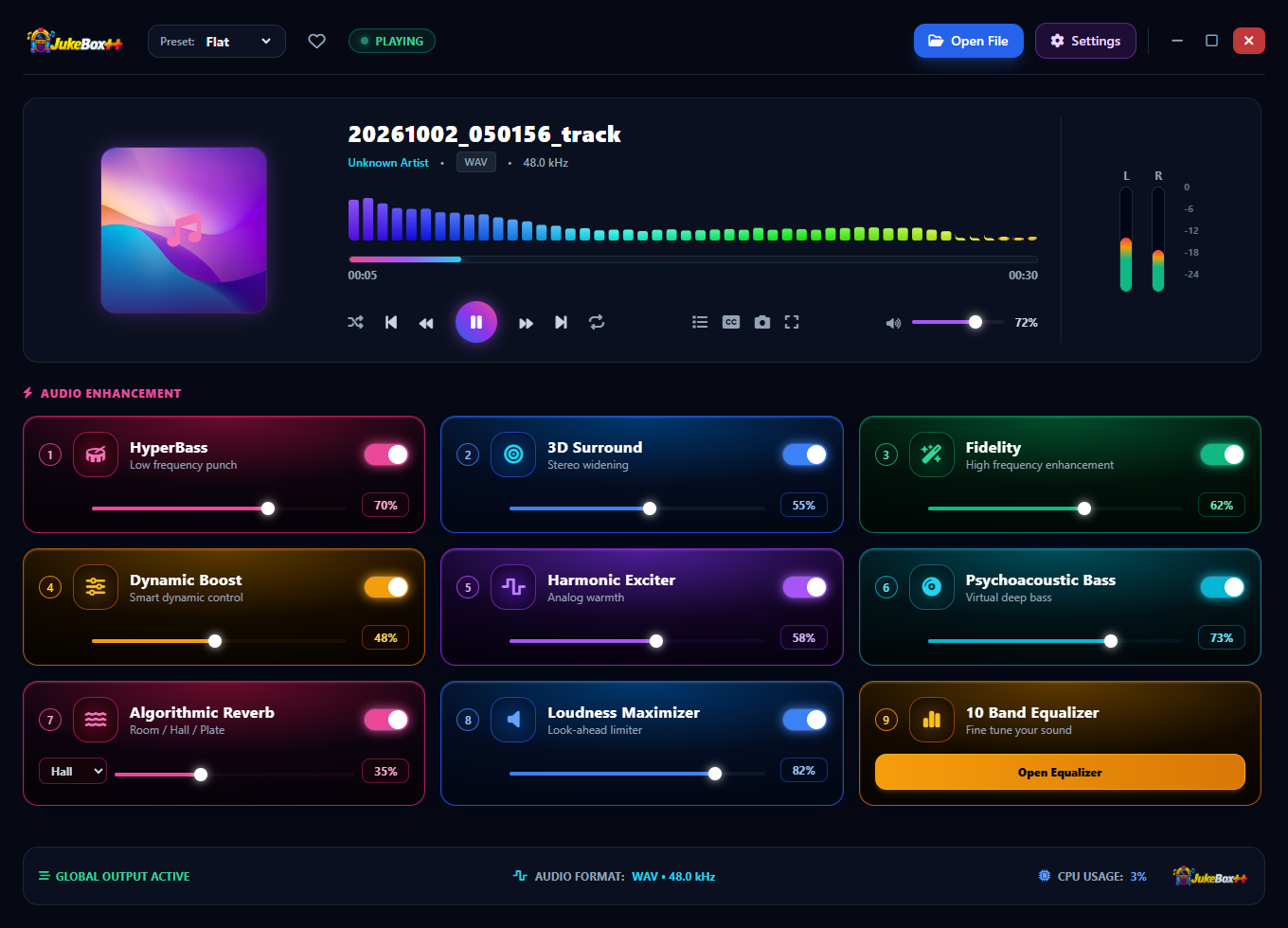1288x928 pixels.
Task: Switch off the Loudness Maximizer
Action: coord(805,720)
